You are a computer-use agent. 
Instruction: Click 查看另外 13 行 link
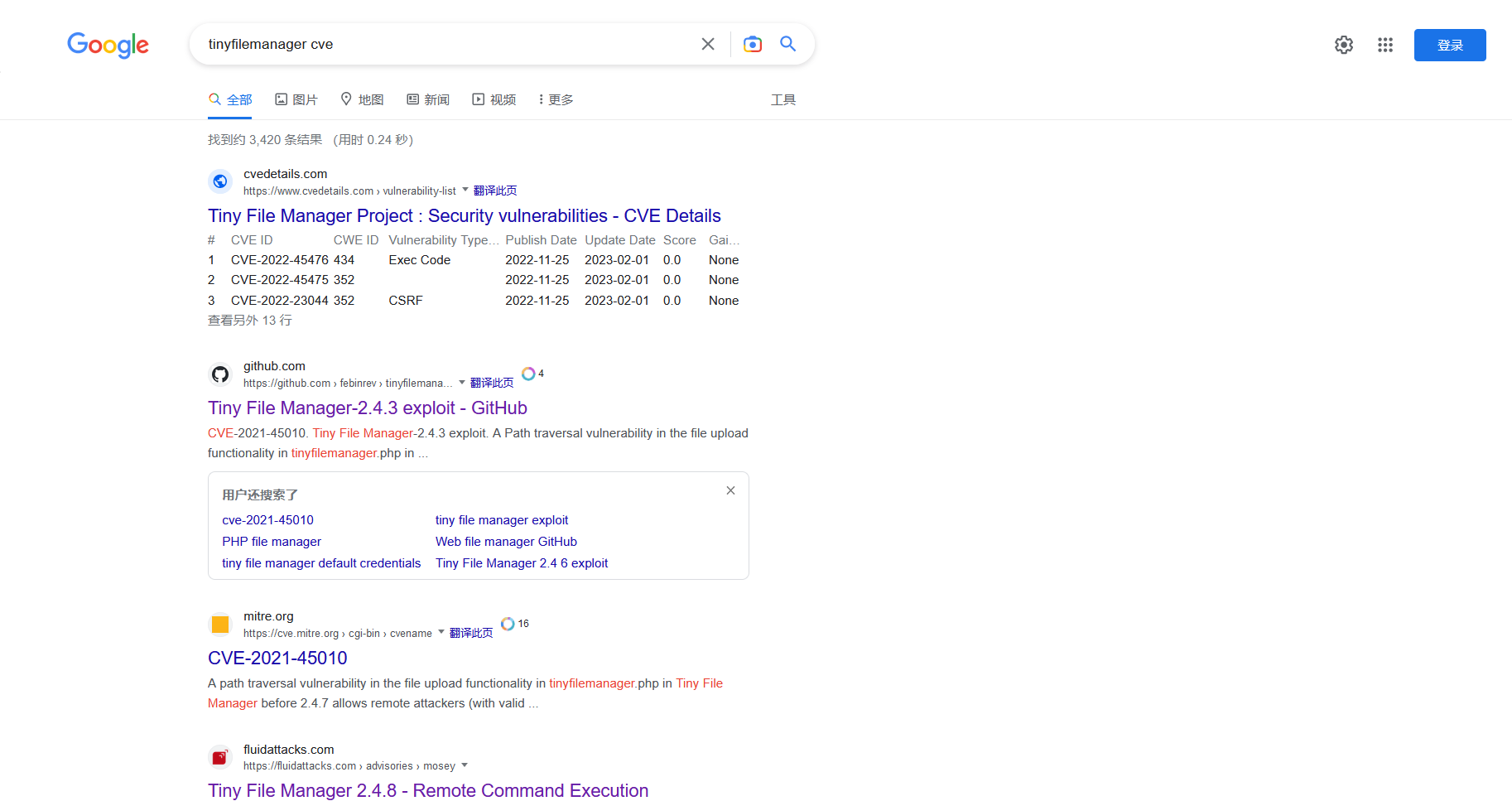point(250,321)
